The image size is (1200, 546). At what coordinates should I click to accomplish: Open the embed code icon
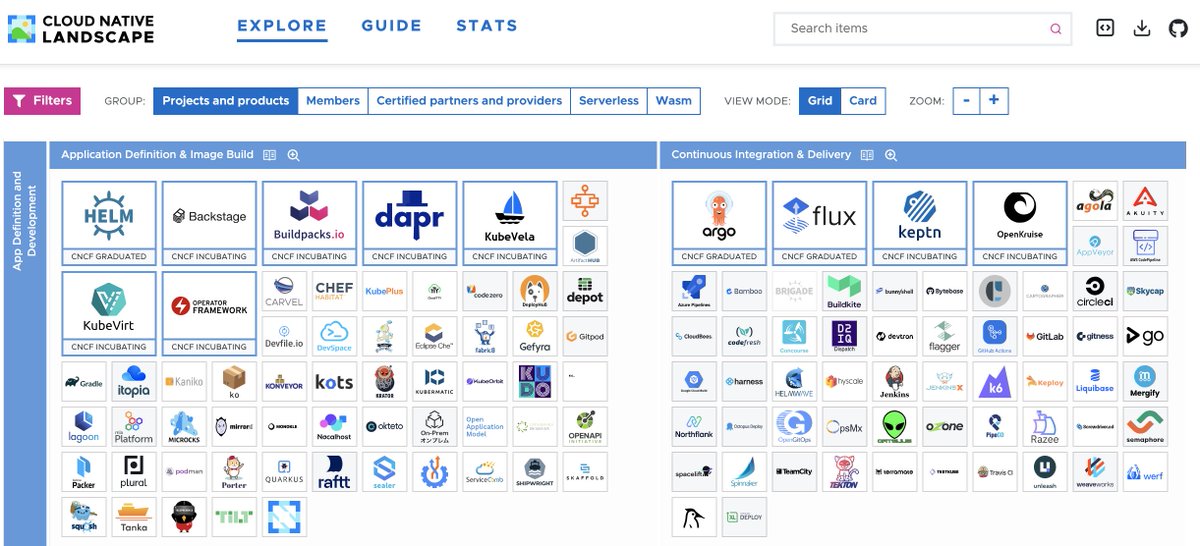1105,28
